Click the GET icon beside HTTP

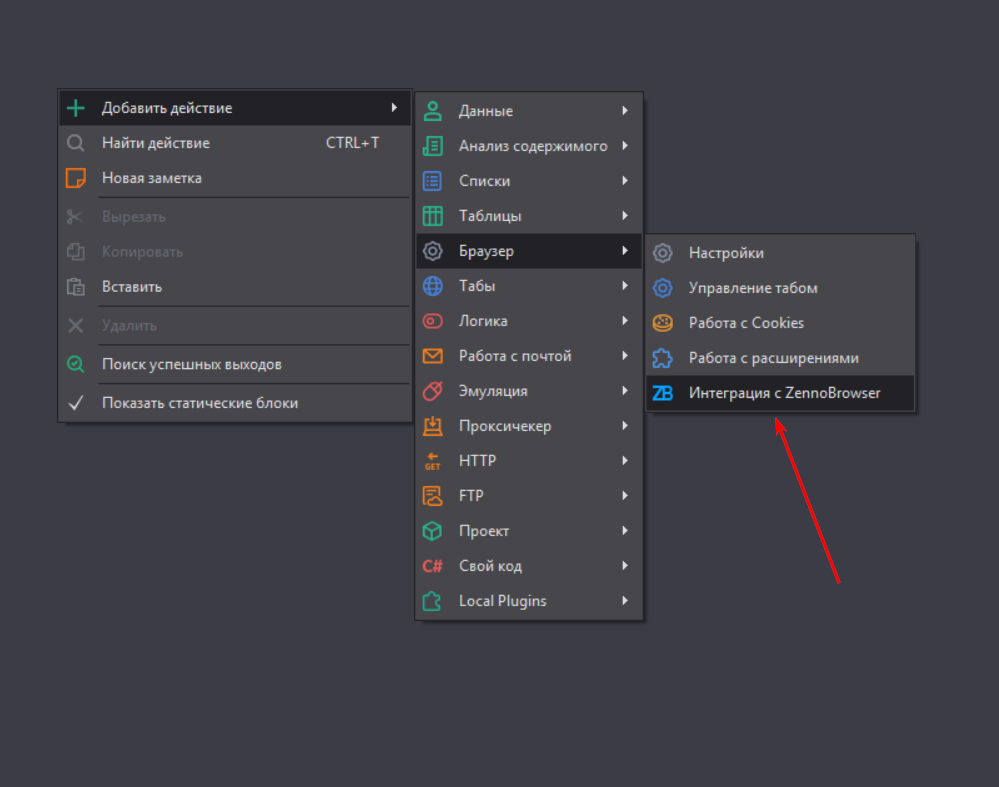click(x=432, y=461)
